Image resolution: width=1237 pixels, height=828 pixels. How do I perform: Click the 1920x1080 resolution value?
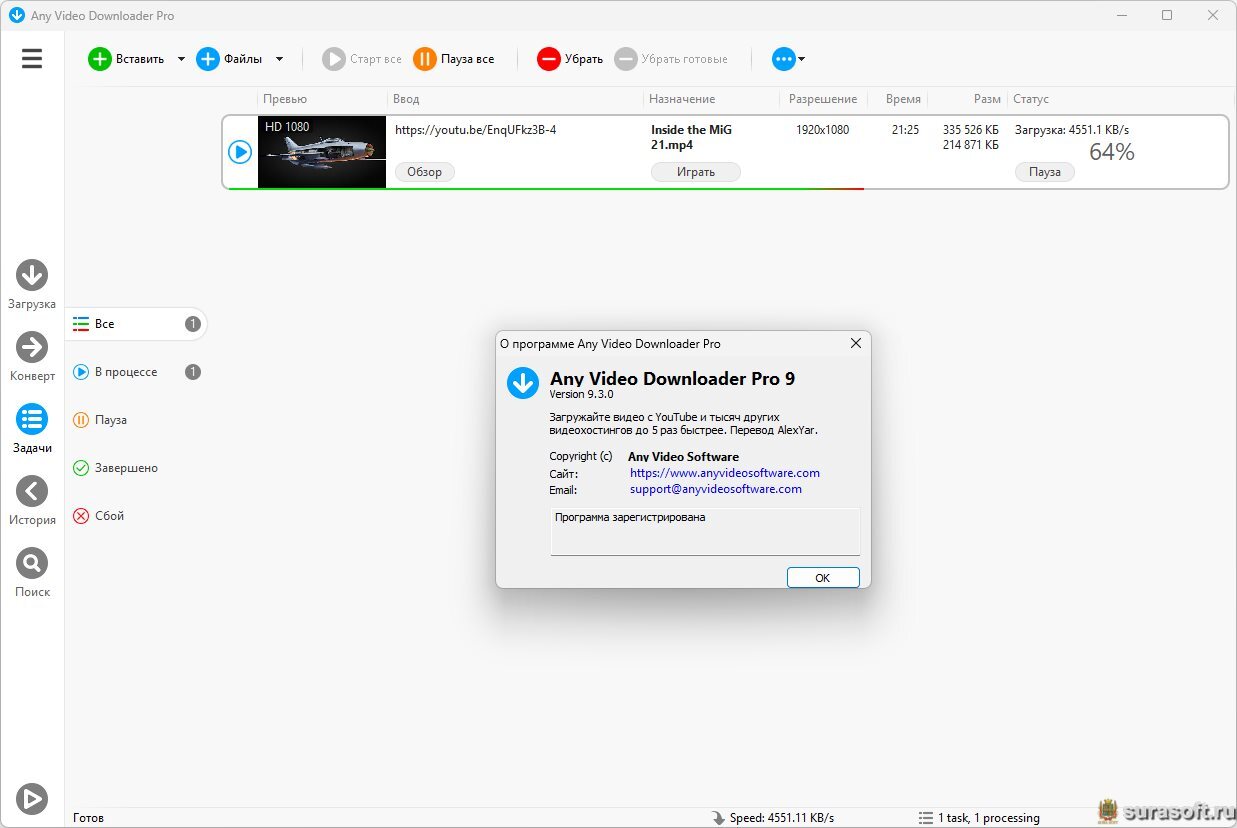(822, 130)
